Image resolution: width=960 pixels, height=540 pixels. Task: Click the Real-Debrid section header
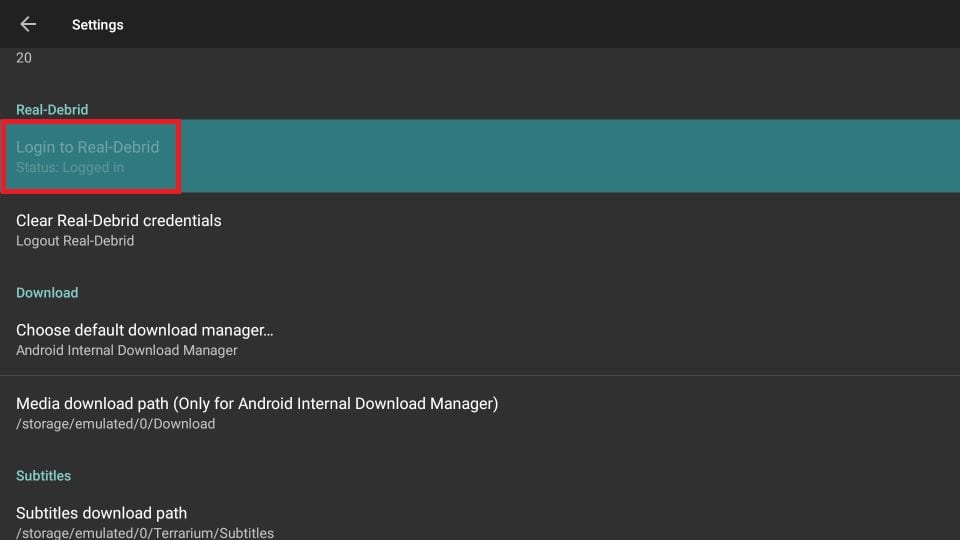[x=52, y=110]
